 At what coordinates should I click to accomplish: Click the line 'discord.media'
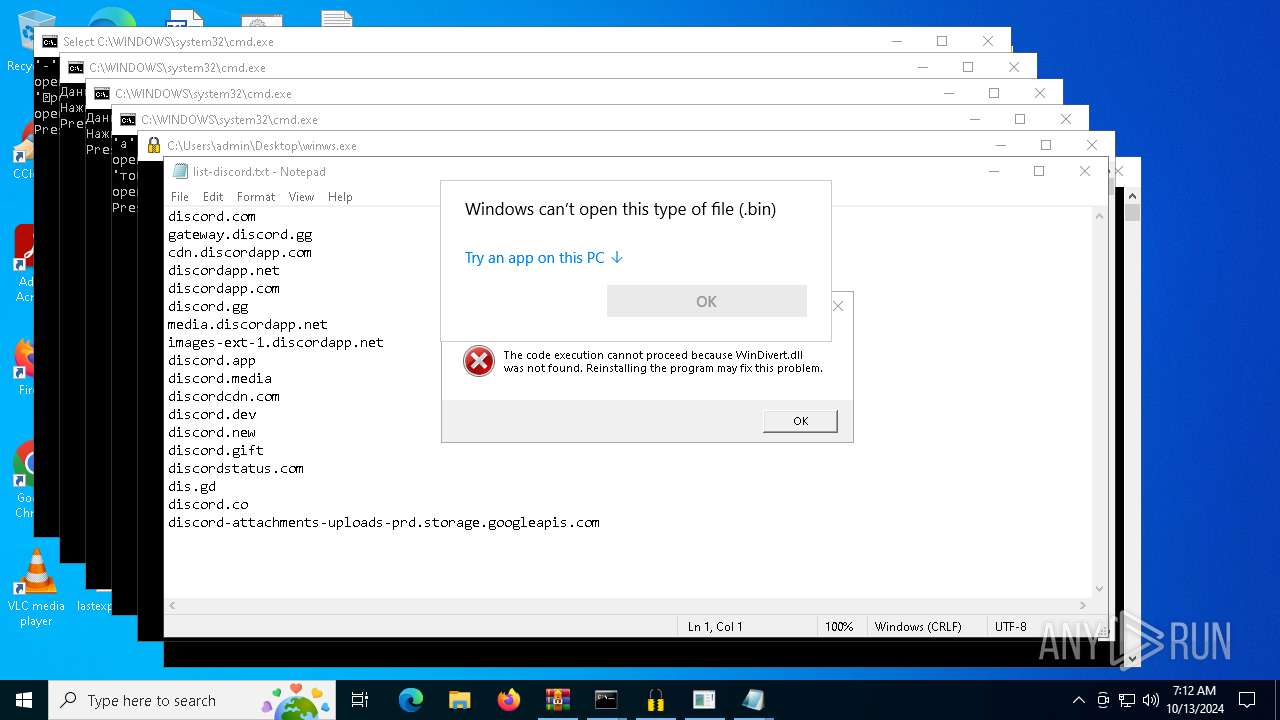click(220, 378)
